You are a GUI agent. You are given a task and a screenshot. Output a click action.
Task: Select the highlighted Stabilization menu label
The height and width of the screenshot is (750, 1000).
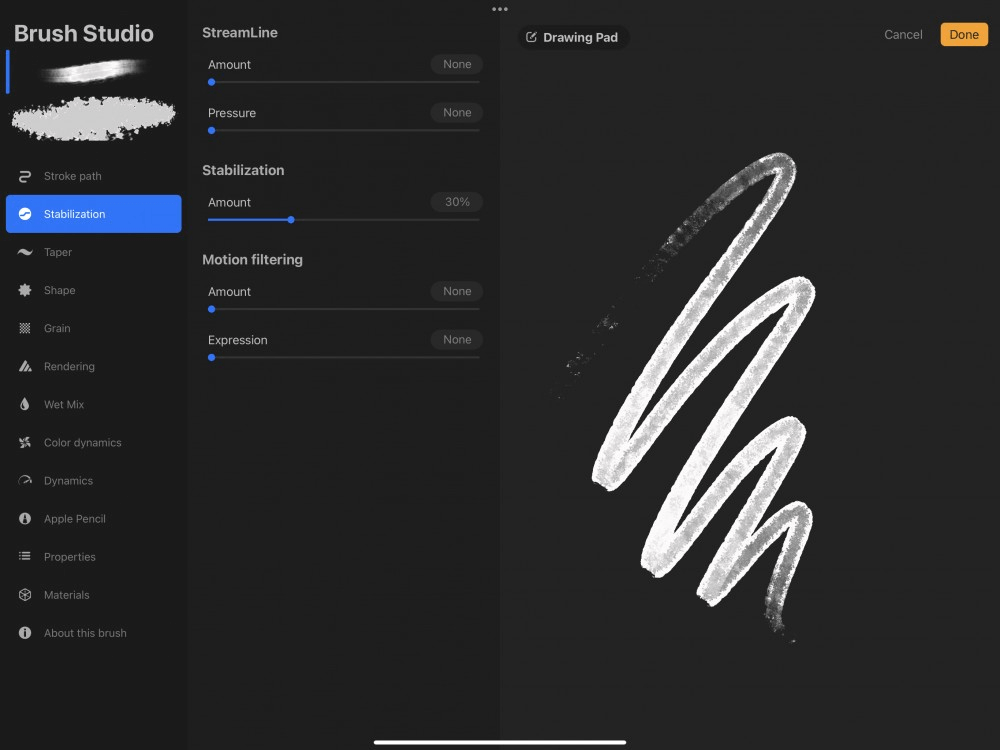75,214
